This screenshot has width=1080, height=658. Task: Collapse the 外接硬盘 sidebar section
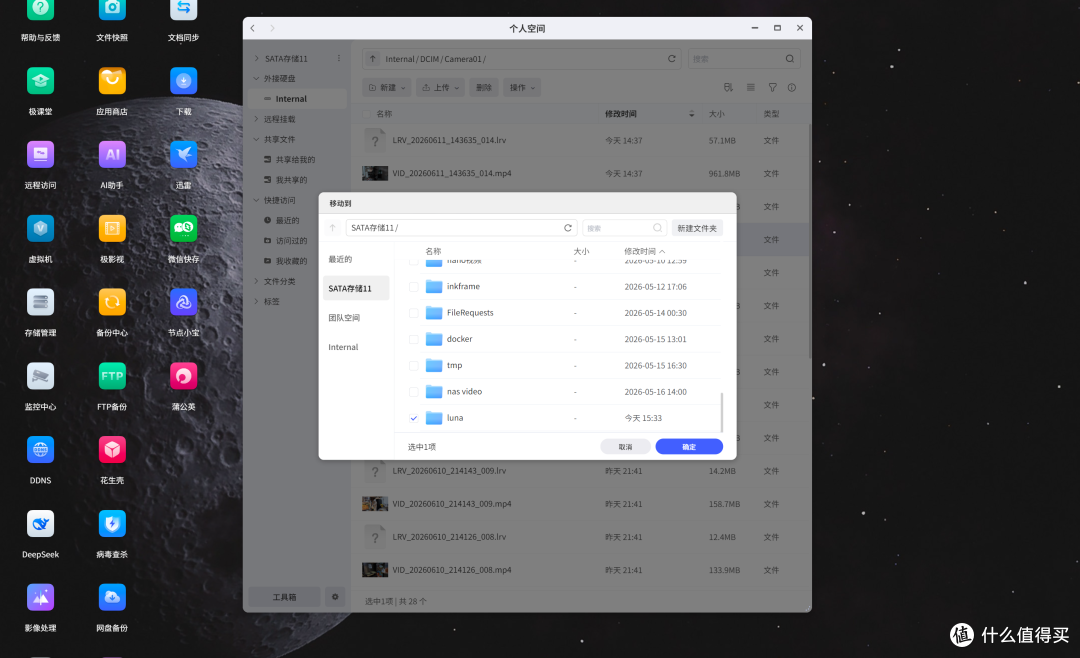256,79
